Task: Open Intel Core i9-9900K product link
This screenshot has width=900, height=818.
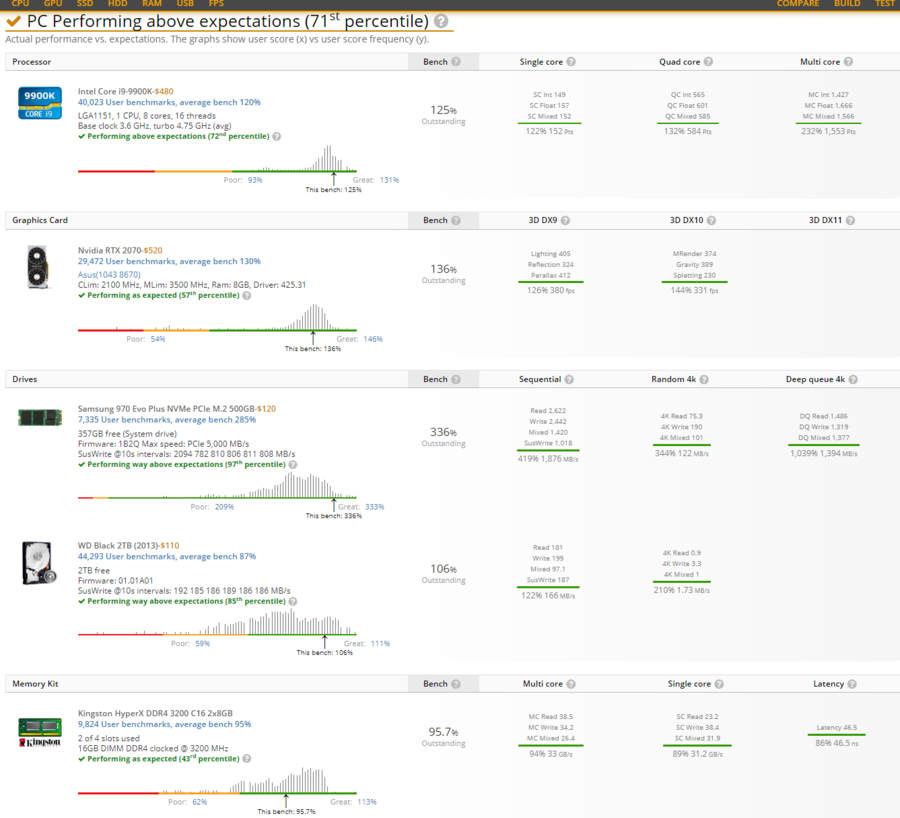Action: click(115, 91)
